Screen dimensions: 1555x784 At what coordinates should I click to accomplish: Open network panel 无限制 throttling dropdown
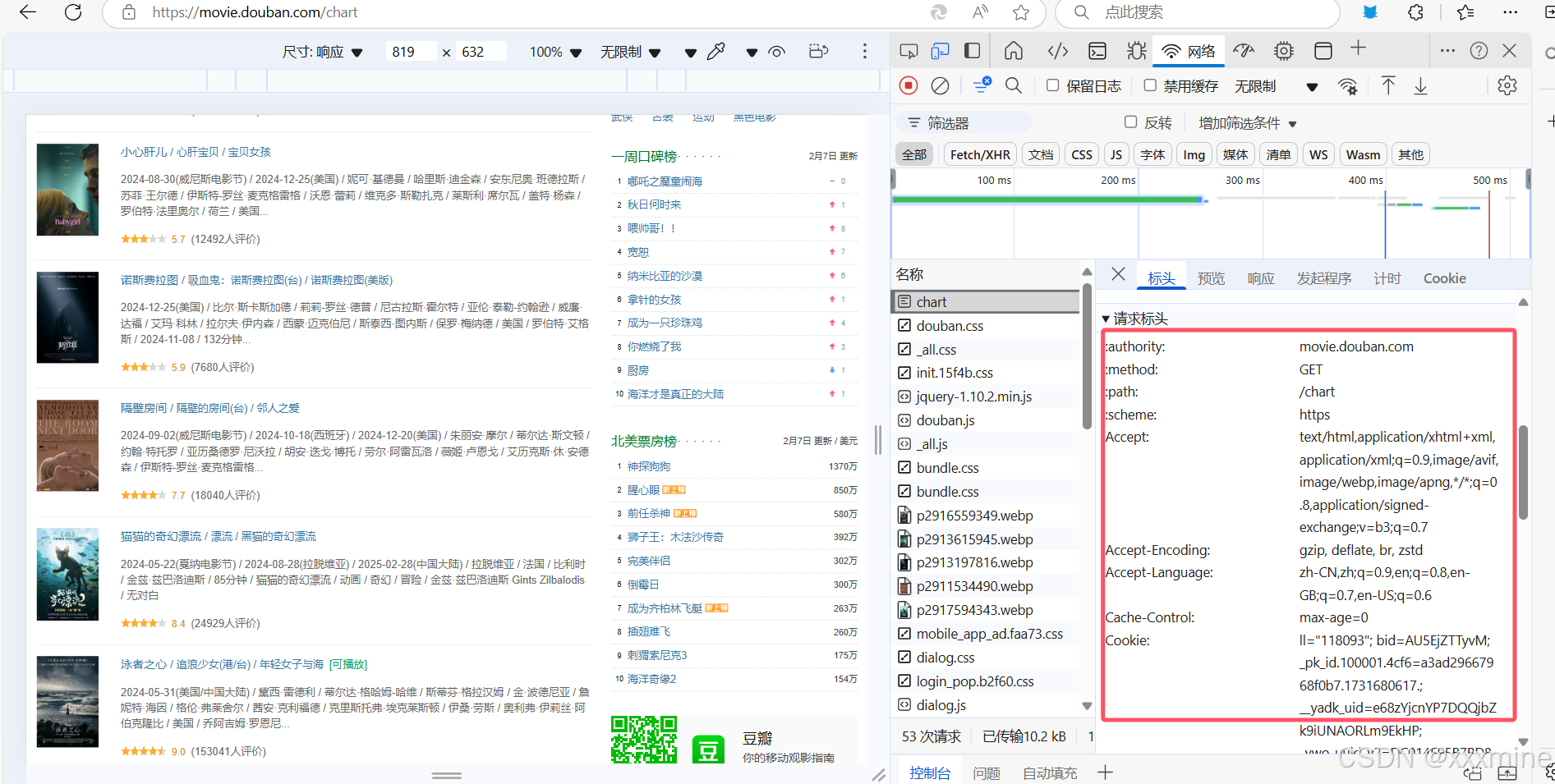[x=1276, y=86]
